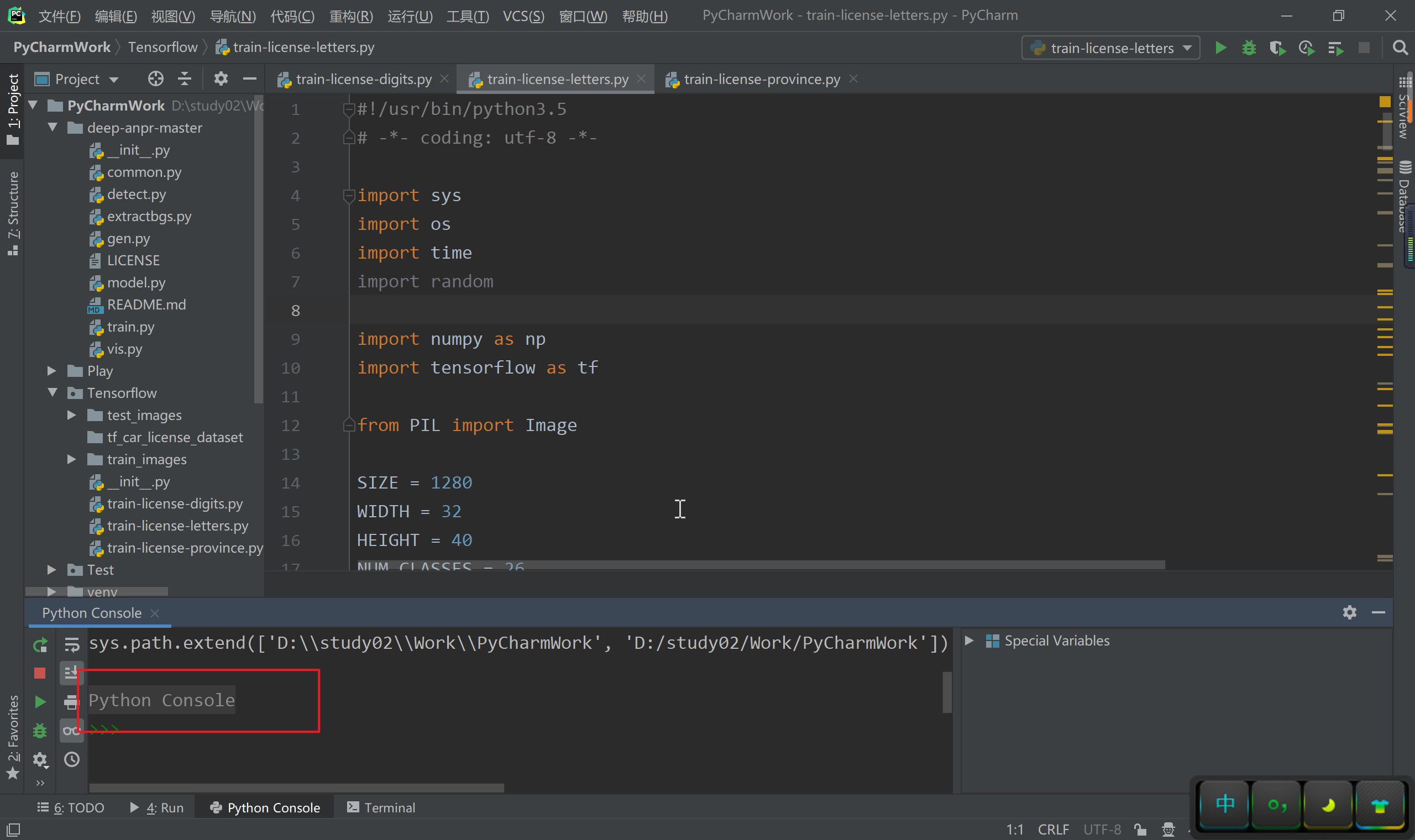Open Python Console settings gear icon
This screenshot has width=1415, height=840.
1349,612
